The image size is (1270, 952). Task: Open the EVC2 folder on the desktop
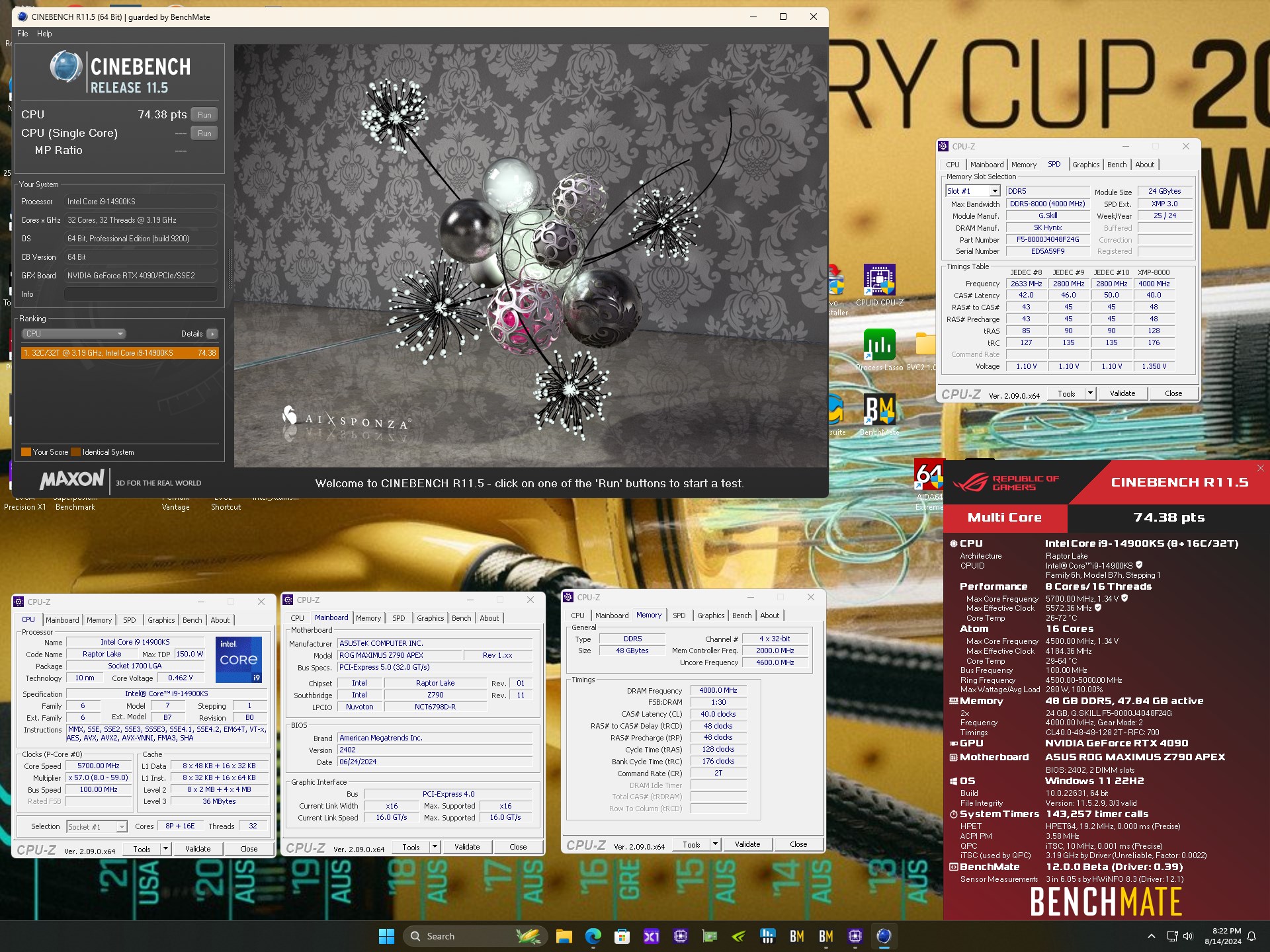click(x=925, y=351)
